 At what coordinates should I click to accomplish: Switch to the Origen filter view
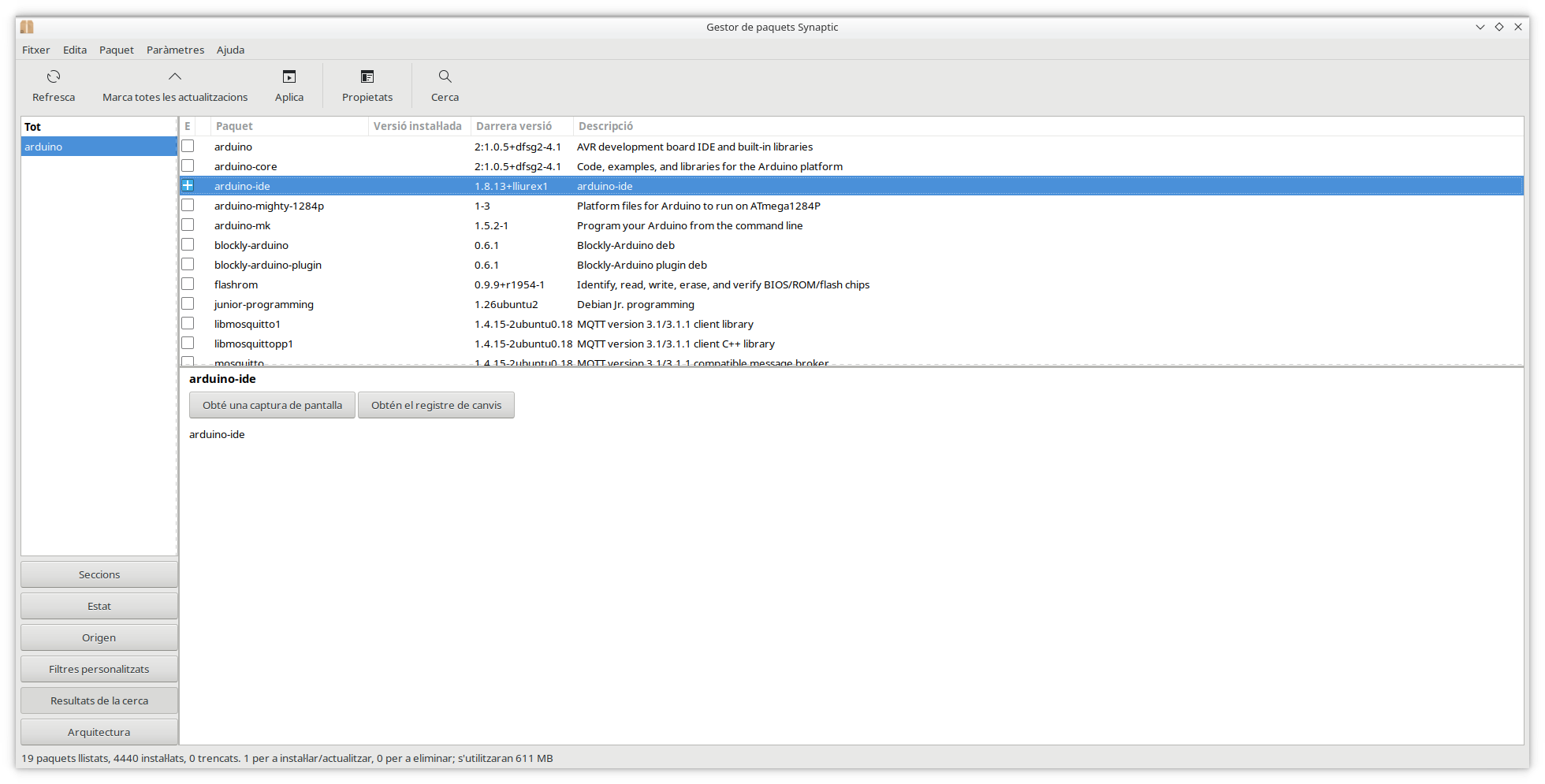[x=99, y=637]
